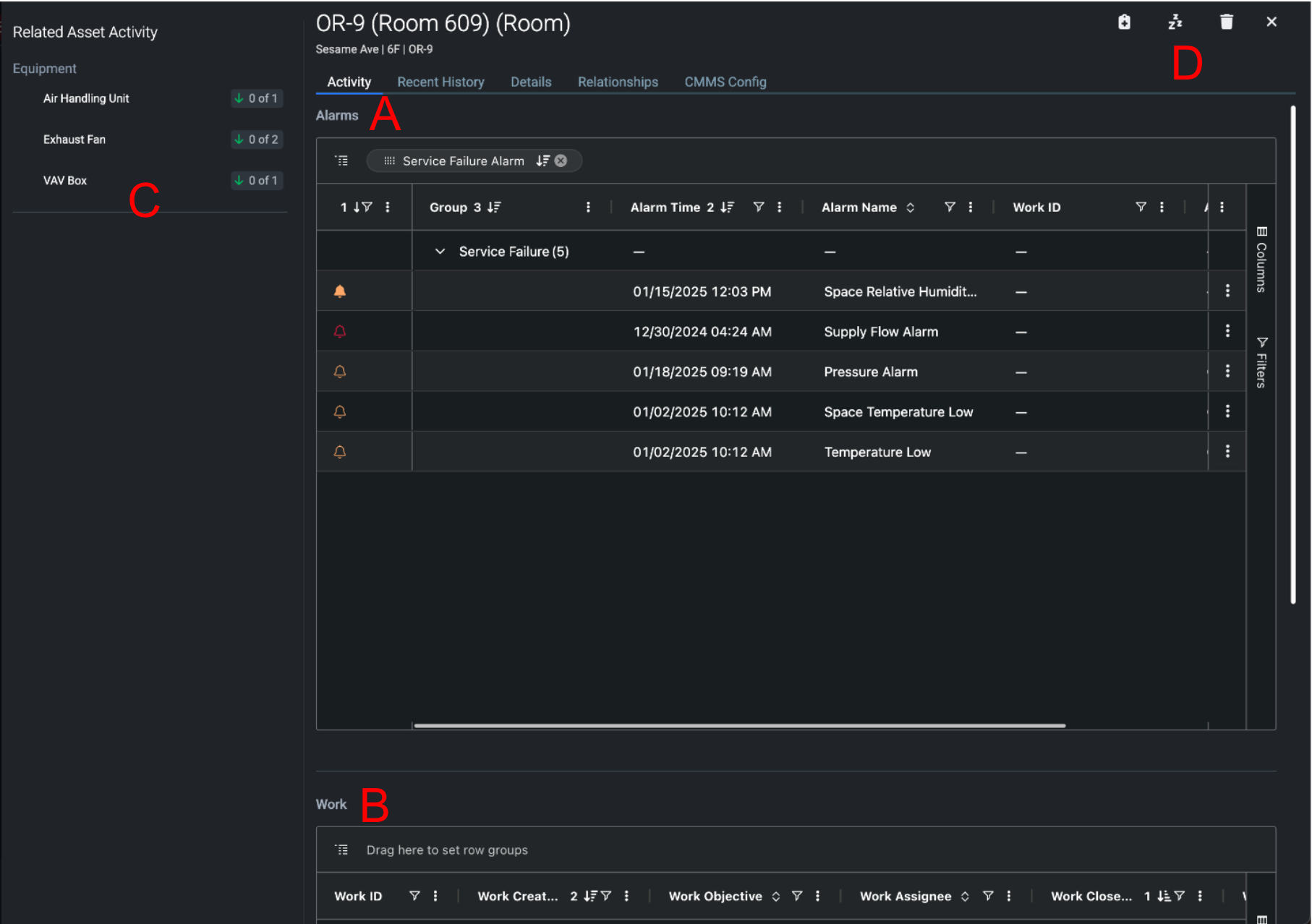Open Alarm Name column menu
Image resolution: width=1312 pixels, height=924 pixels.
point(971,208)
